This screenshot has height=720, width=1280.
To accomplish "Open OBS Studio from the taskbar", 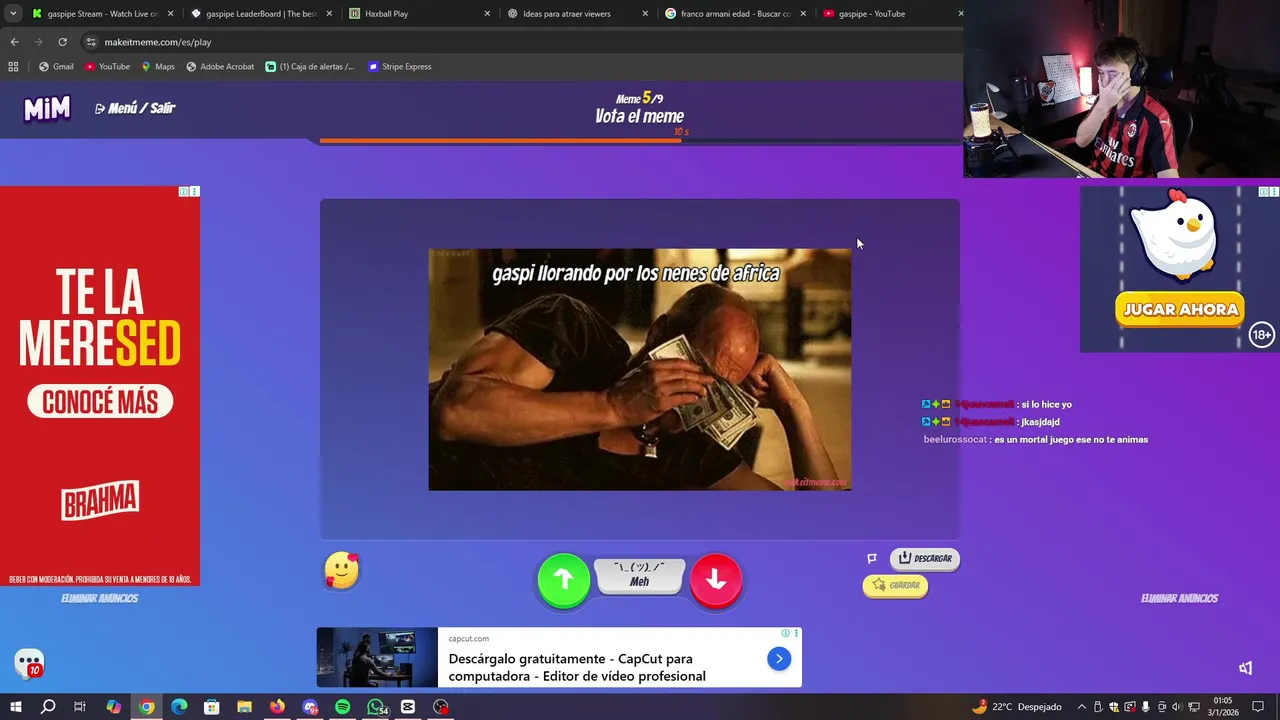I will [x=441, y=707].
